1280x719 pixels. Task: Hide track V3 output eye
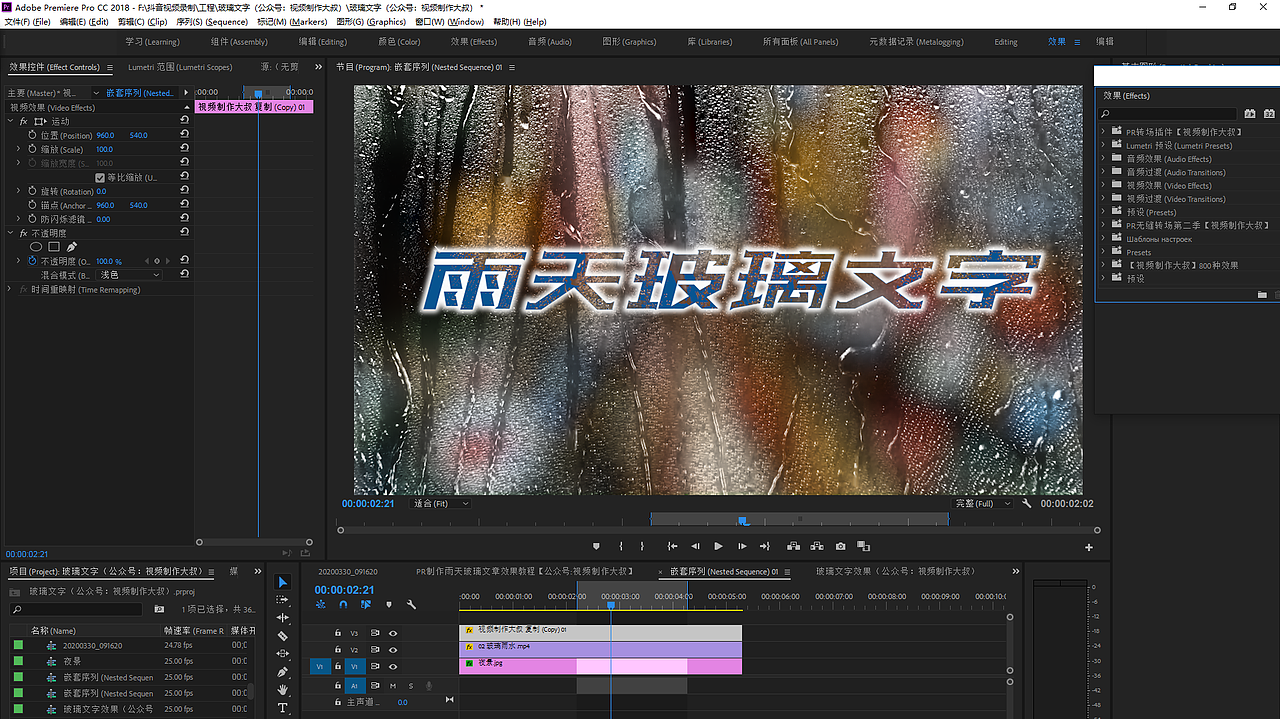click(x=393, y=633)
